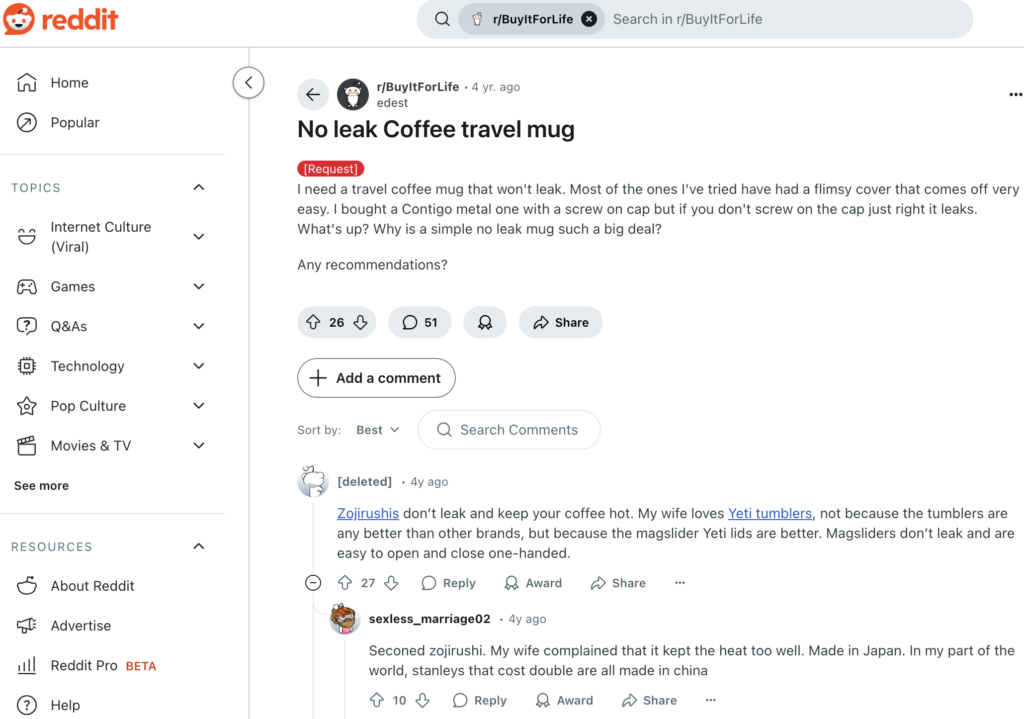Give an award to the post

485,323
